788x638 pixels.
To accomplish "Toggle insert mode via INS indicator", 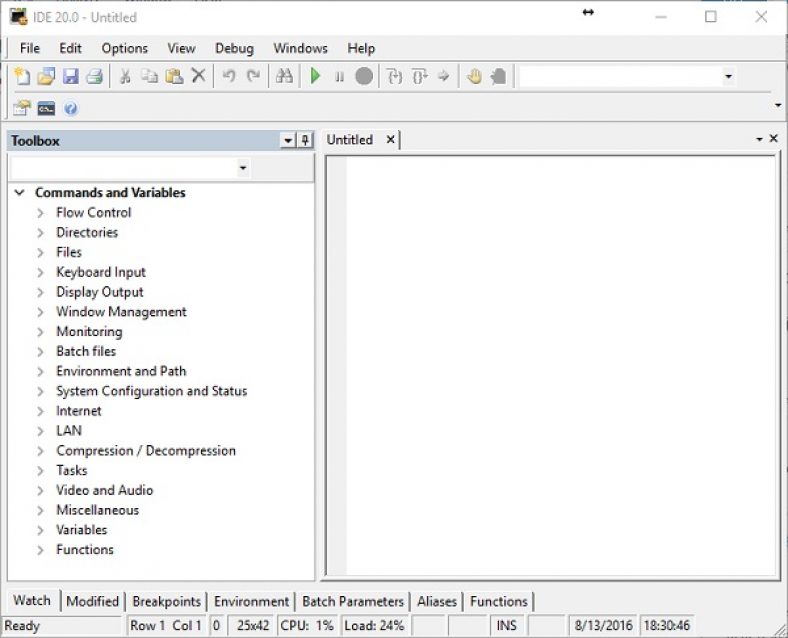I will [x=507, y=626].
